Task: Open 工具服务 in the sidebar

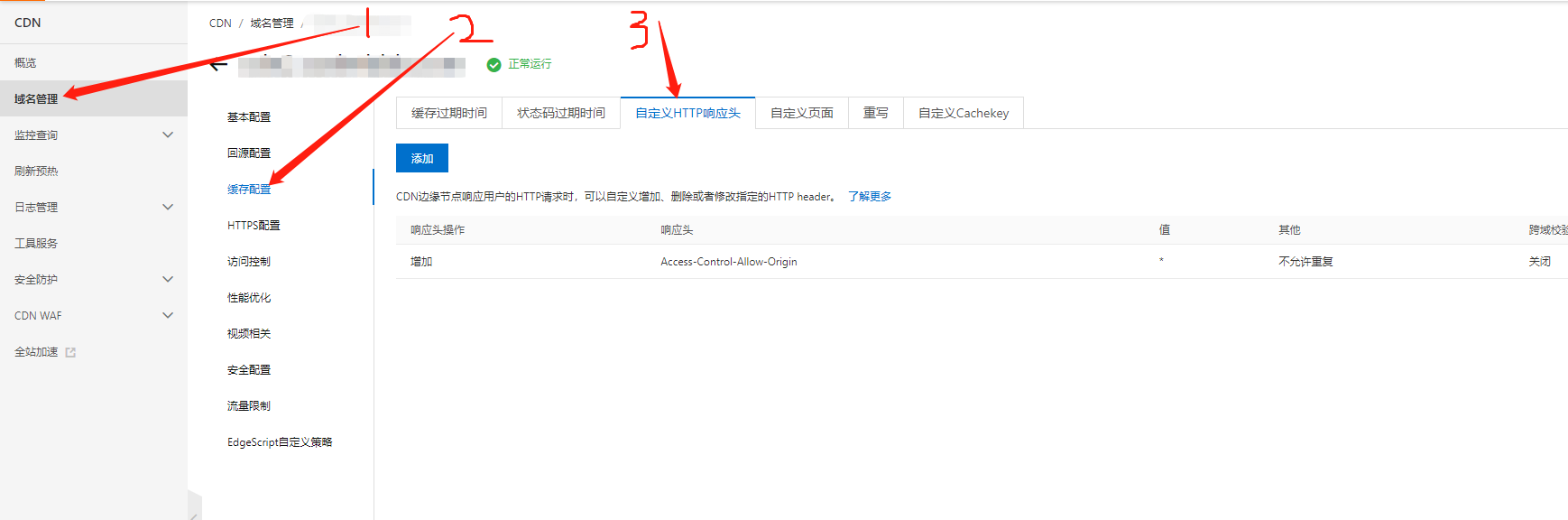Action: [36, 243]
